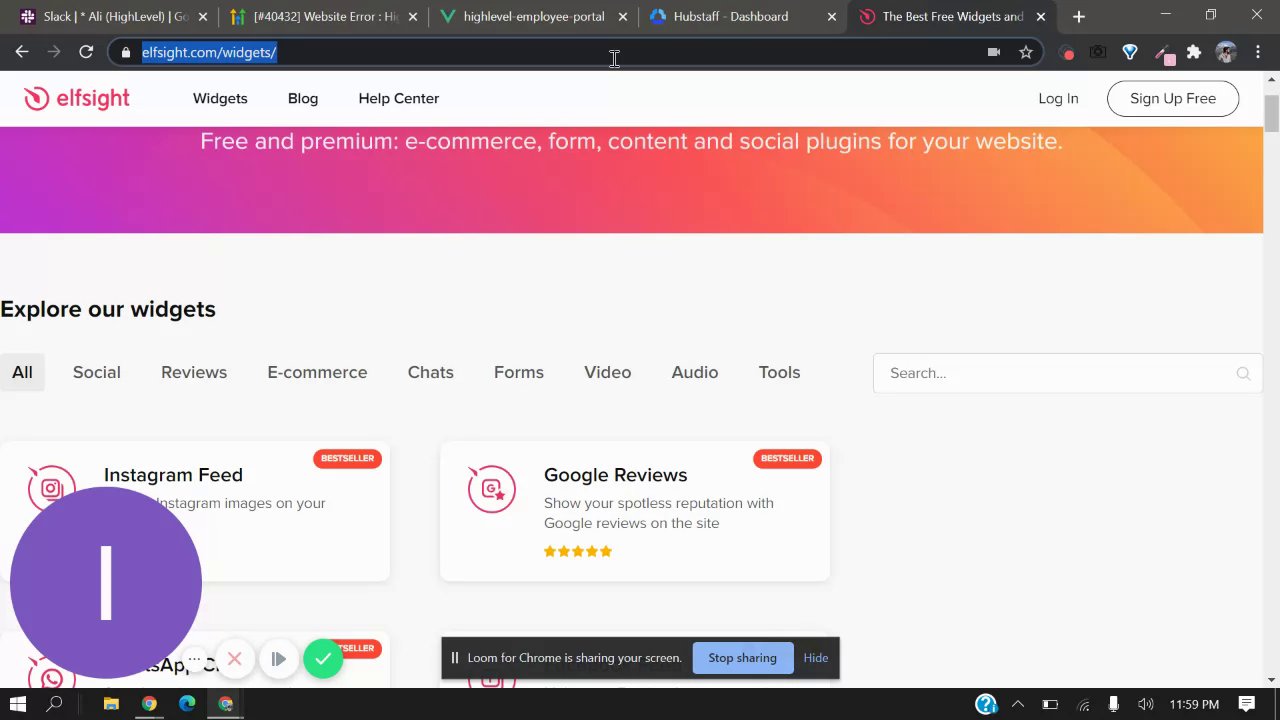This screenshot has height=720, width=1280.
Task: Close the Hubstaff Dashboard tab
Action: click(831, 17)
